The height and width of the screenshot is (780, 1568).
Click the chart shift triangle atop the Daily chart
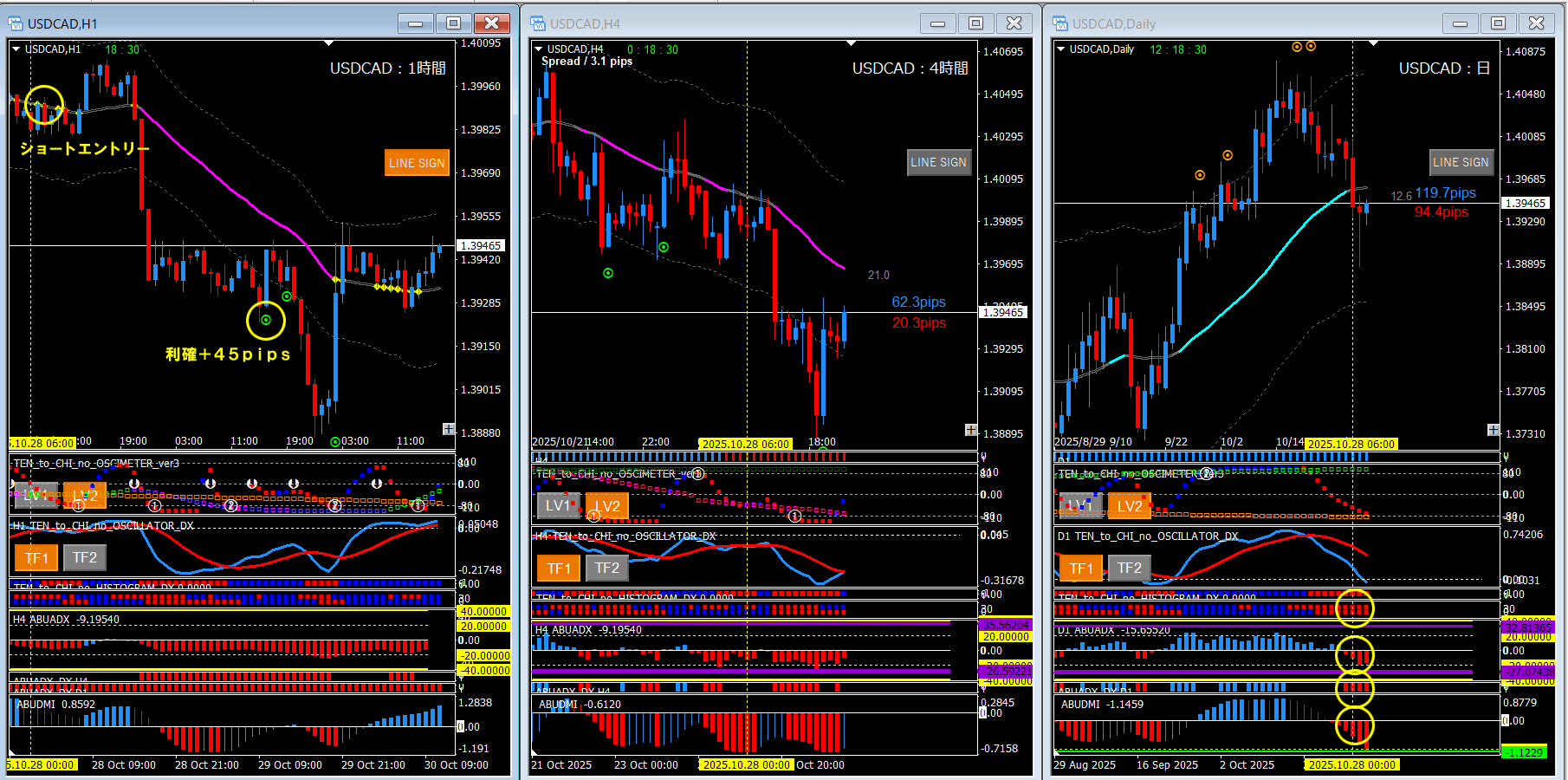1373,43
